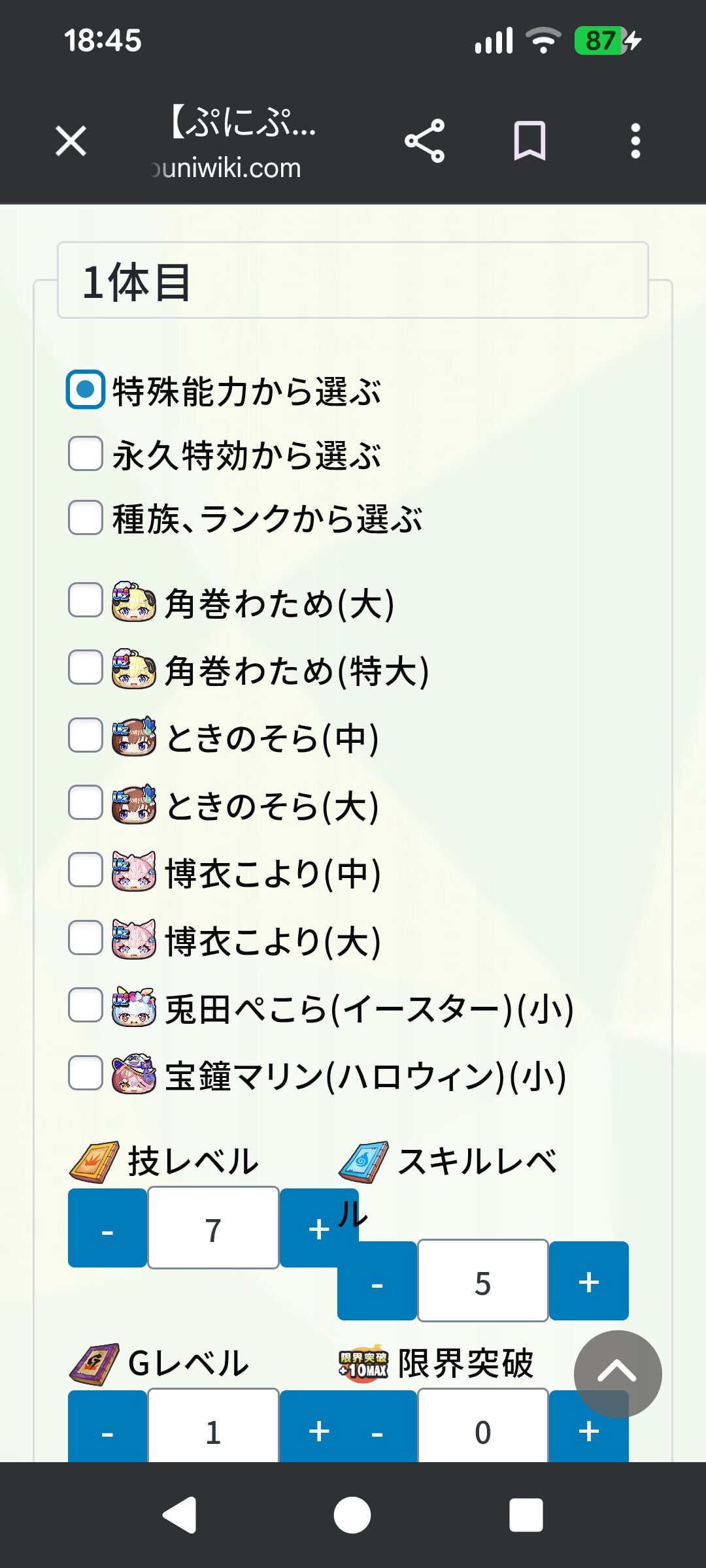Click the 技レベル value field showing 7
706x1568 pixels.
click(214, 1229)
